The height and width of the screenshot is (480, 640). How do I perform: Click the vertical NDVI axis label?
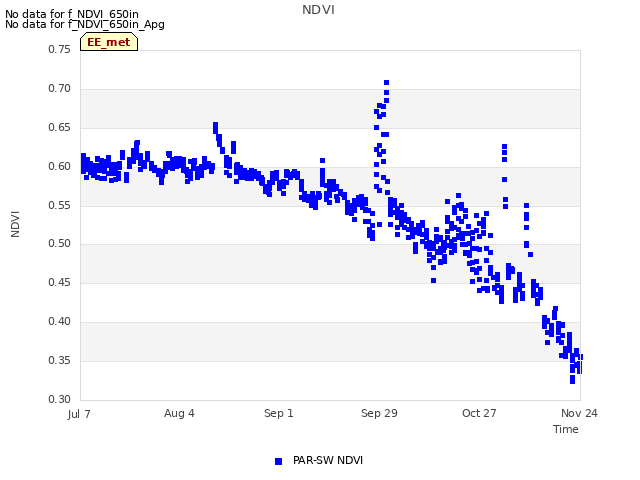(x=15, y=224)
